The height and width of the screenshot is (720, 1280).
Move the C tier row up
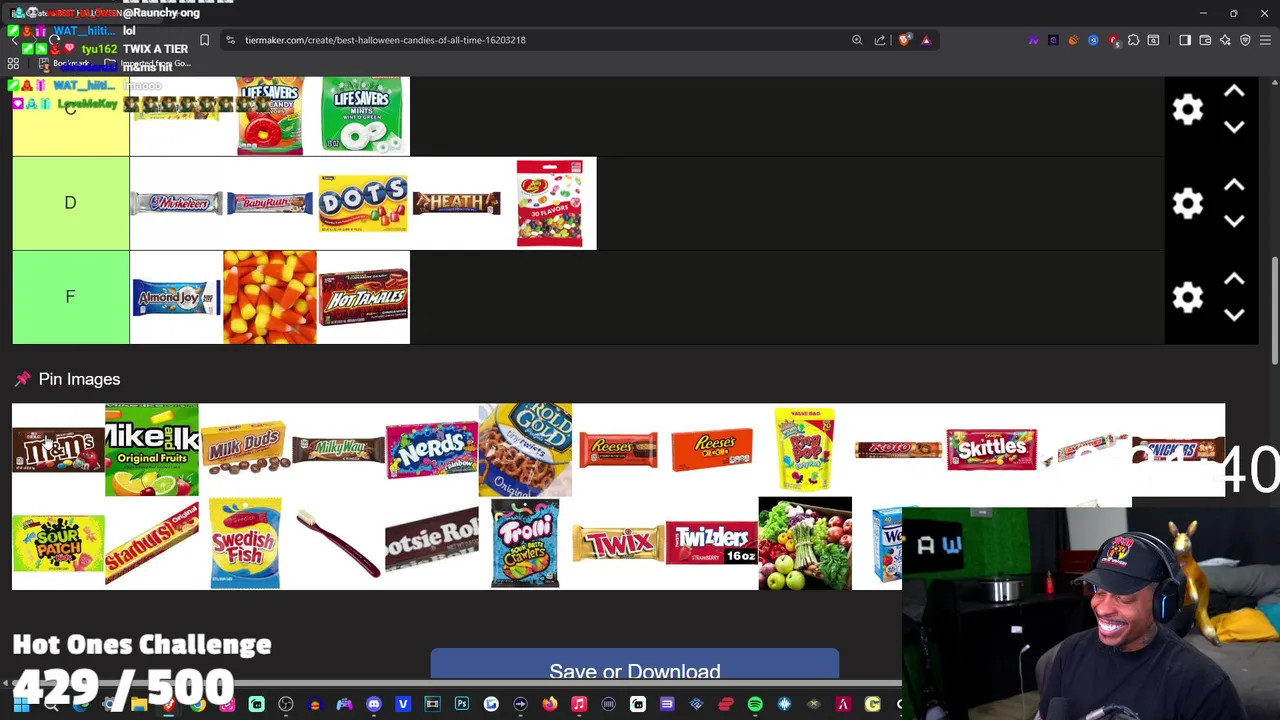[x=1234, y=91]
